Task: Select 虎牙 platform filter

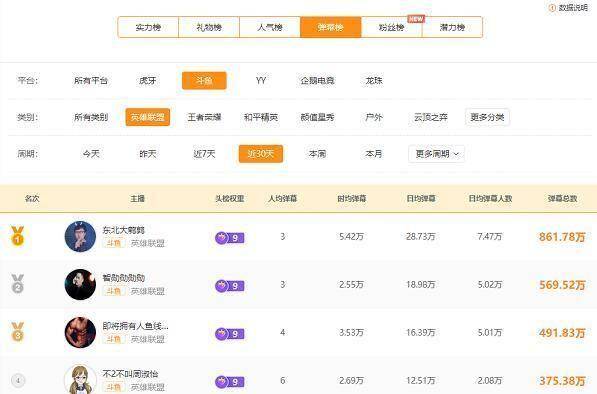Action: pyautogui.click(x=147, y=81)
